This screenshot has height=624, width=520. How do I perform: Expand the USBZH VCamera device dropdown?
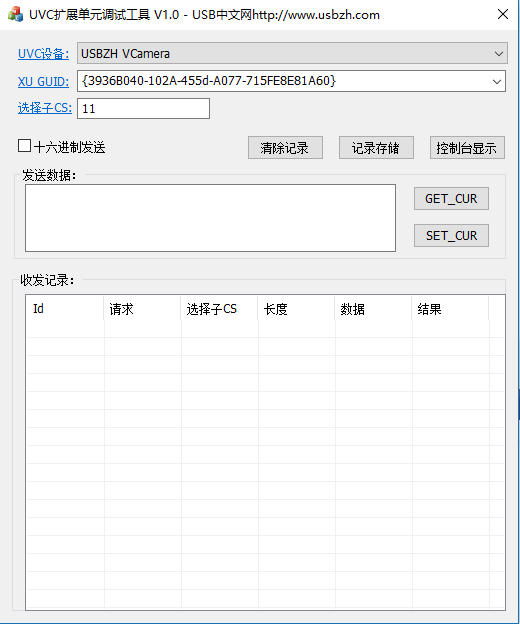[x=499, y=53]
